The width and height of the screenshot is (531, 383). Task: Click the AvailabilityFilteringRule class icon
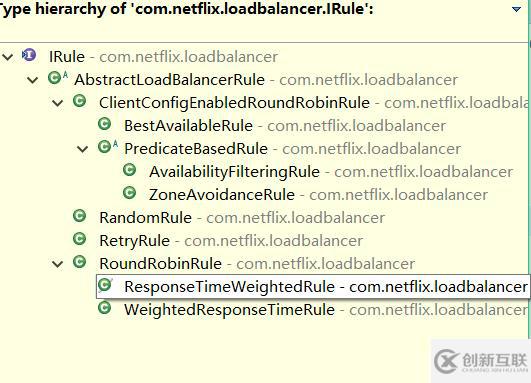pos(129,170)
